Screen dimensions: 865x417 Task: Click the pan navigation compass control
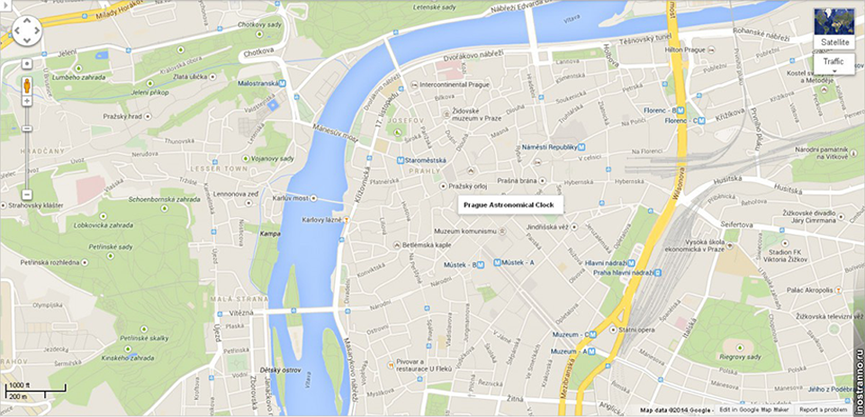pyautogui.click(x=26, y=30)
